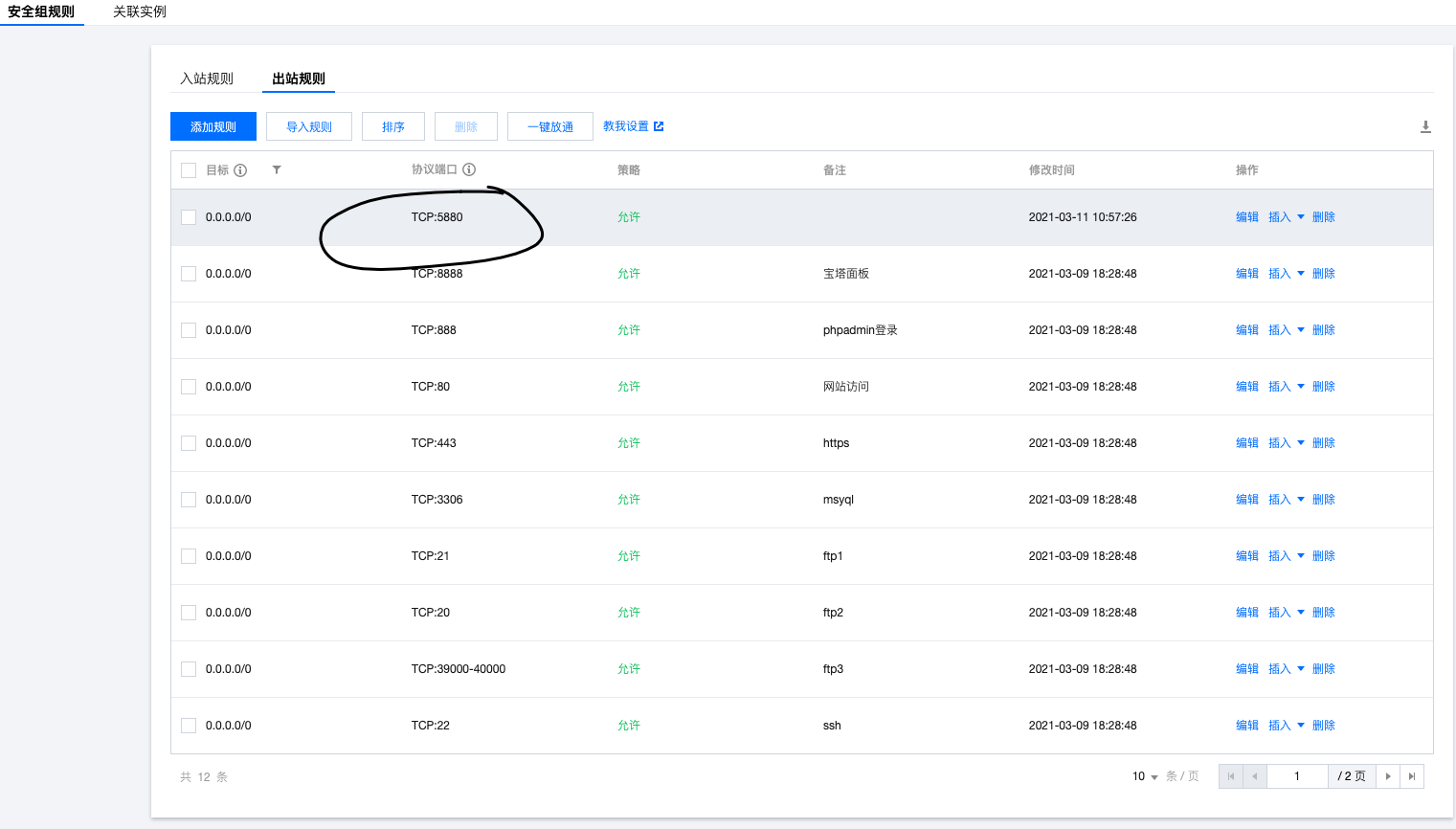
Task: Click the 导入规则 button
Action: (x=309, y=126)
